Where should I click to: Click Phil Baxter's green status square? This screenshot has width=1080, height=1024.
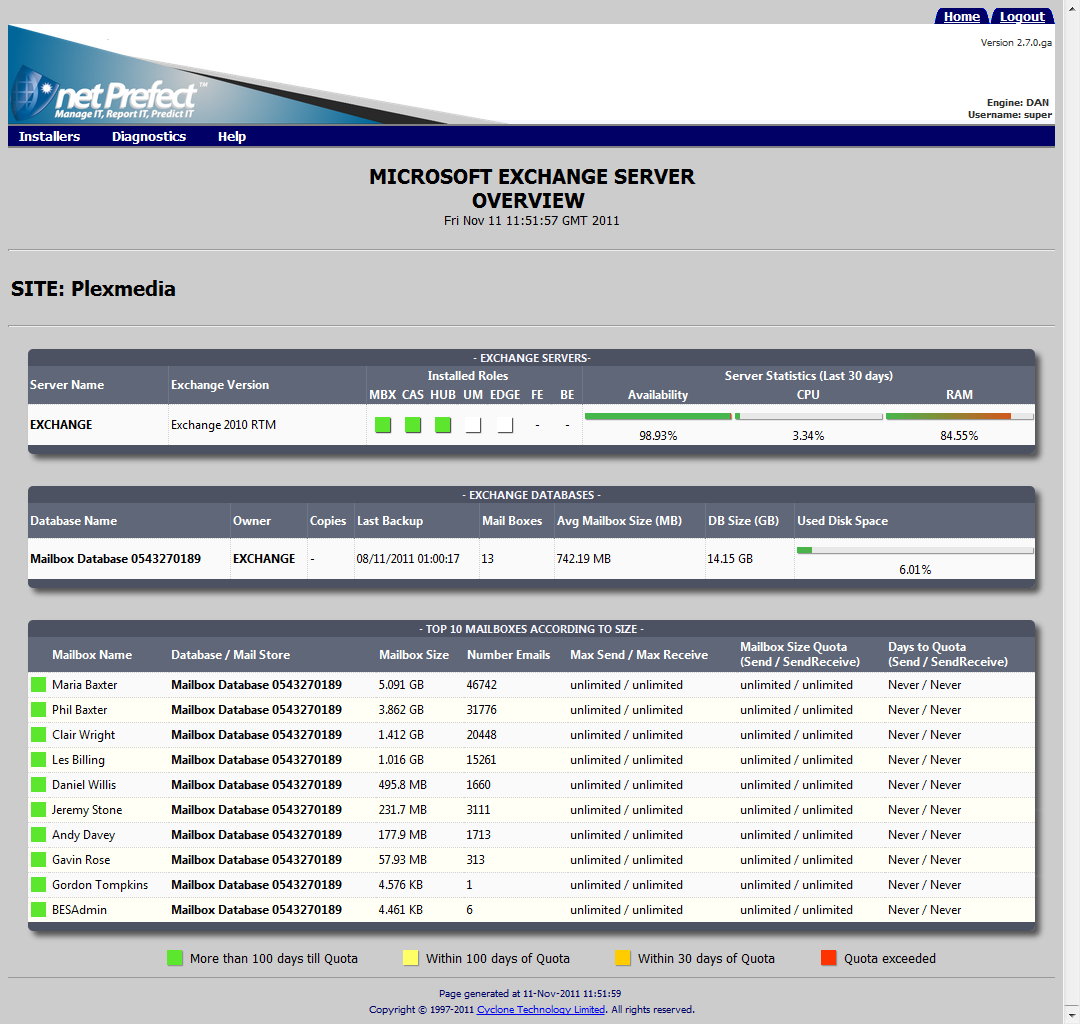pyautogui.click(x=39, y=709)
